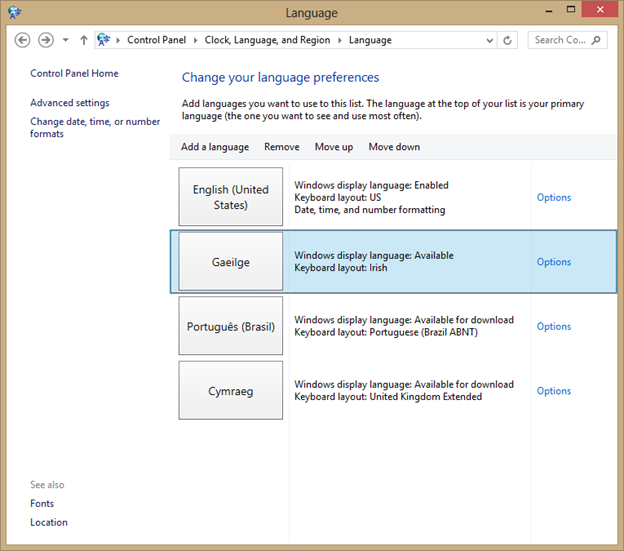Go back with the Back arrow button
This screenshot has width=624, height=551.
(22, 40)
